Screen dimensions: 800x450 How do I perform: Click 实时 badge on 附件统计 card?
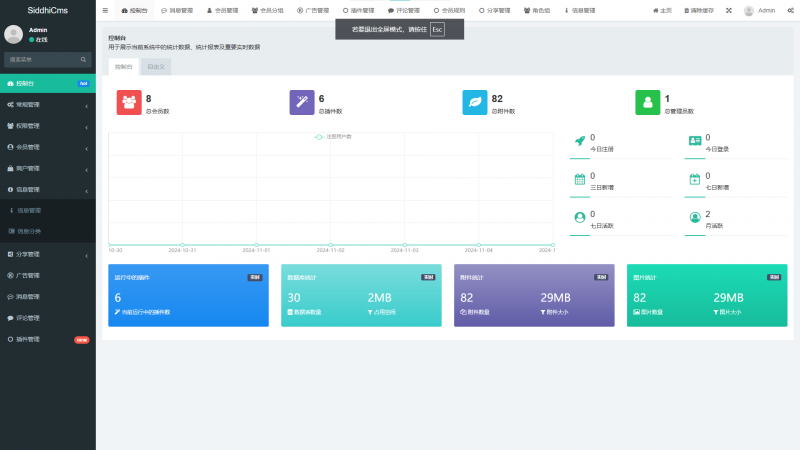pyautogui.click(x=601, y=278)
